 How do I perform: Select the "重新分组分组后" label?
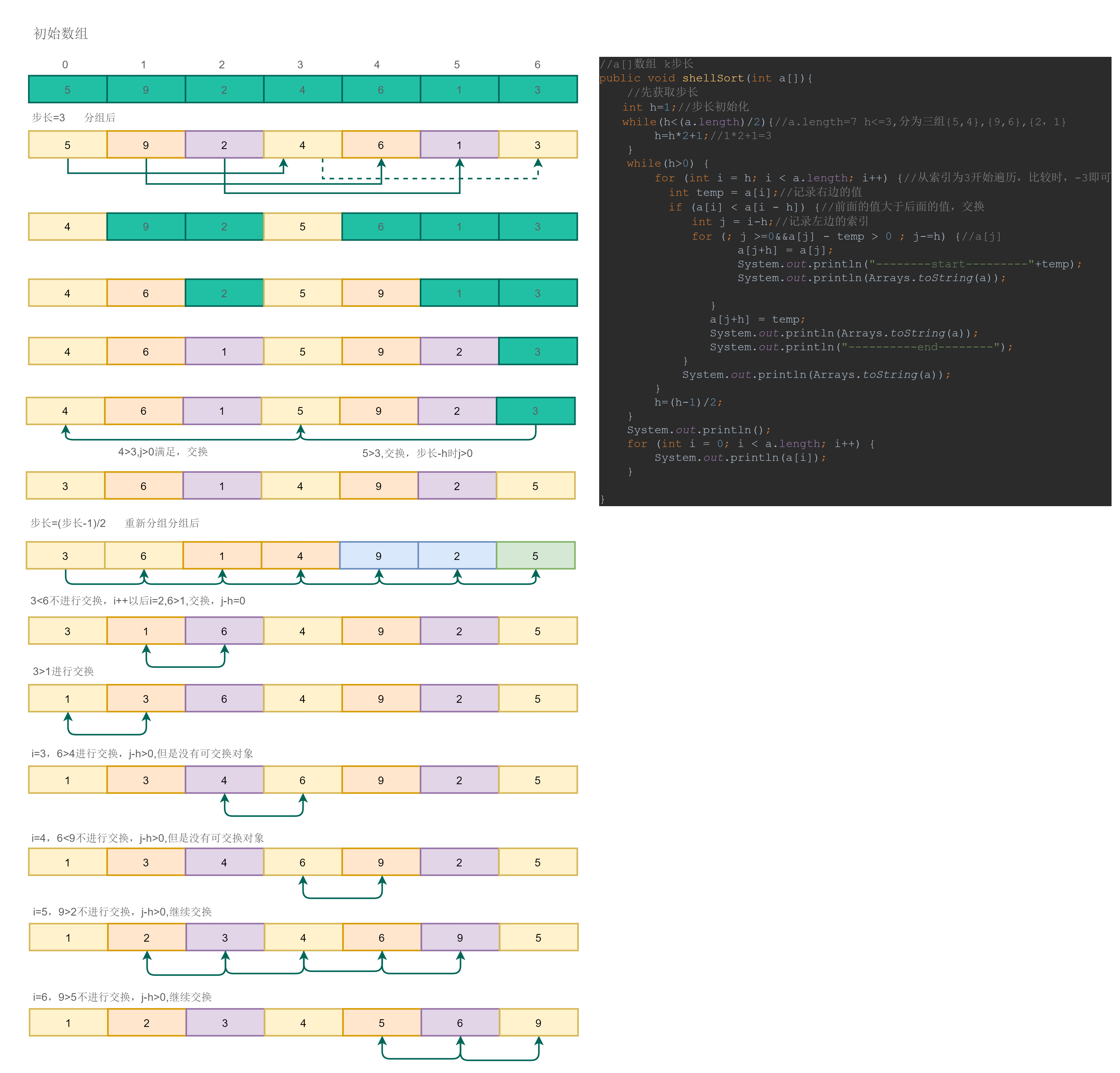pos(162,523)
